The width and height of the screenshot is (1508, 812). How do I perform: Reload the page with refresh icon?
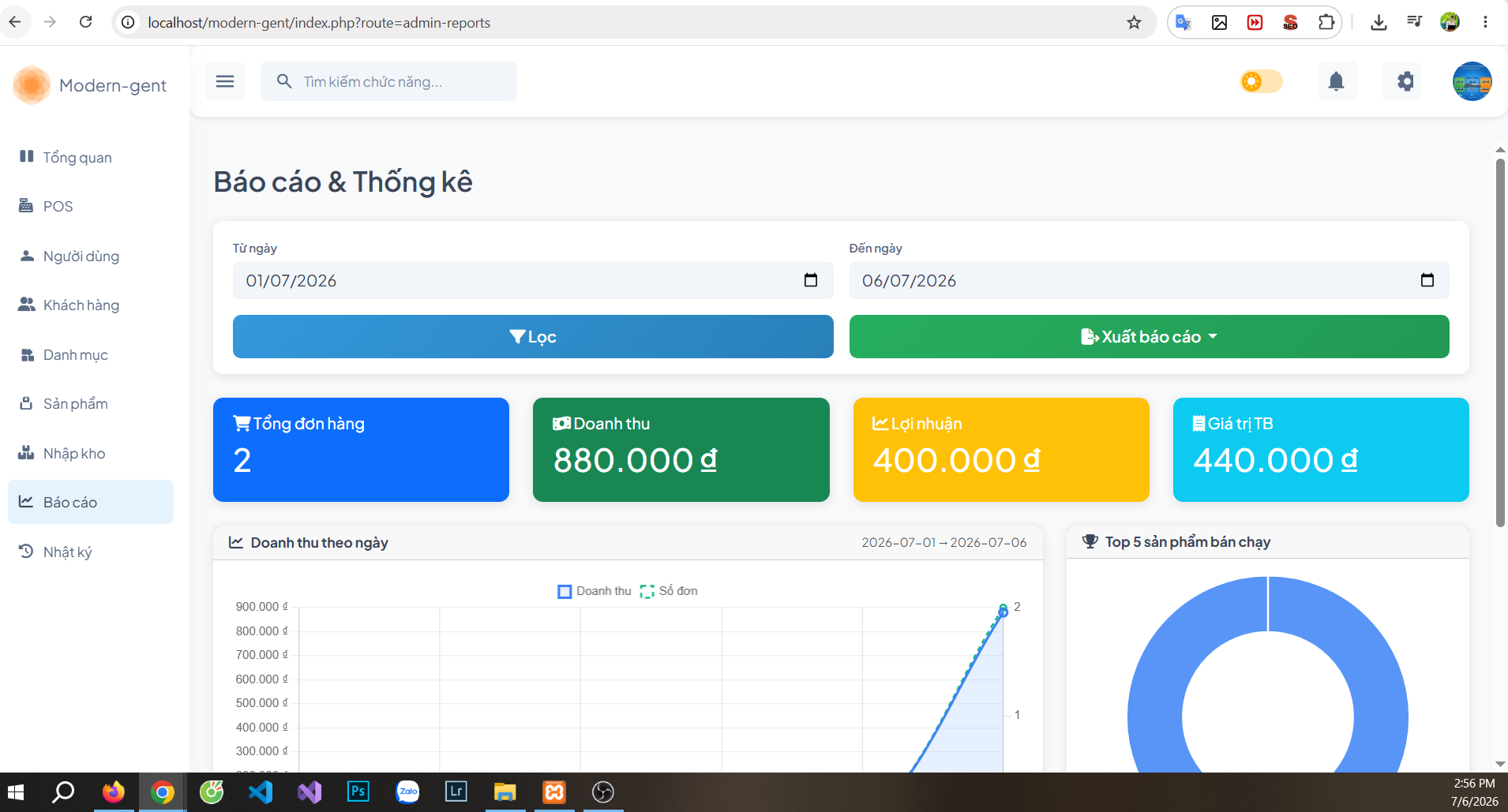pyautogui.click(x=85, y=22)
